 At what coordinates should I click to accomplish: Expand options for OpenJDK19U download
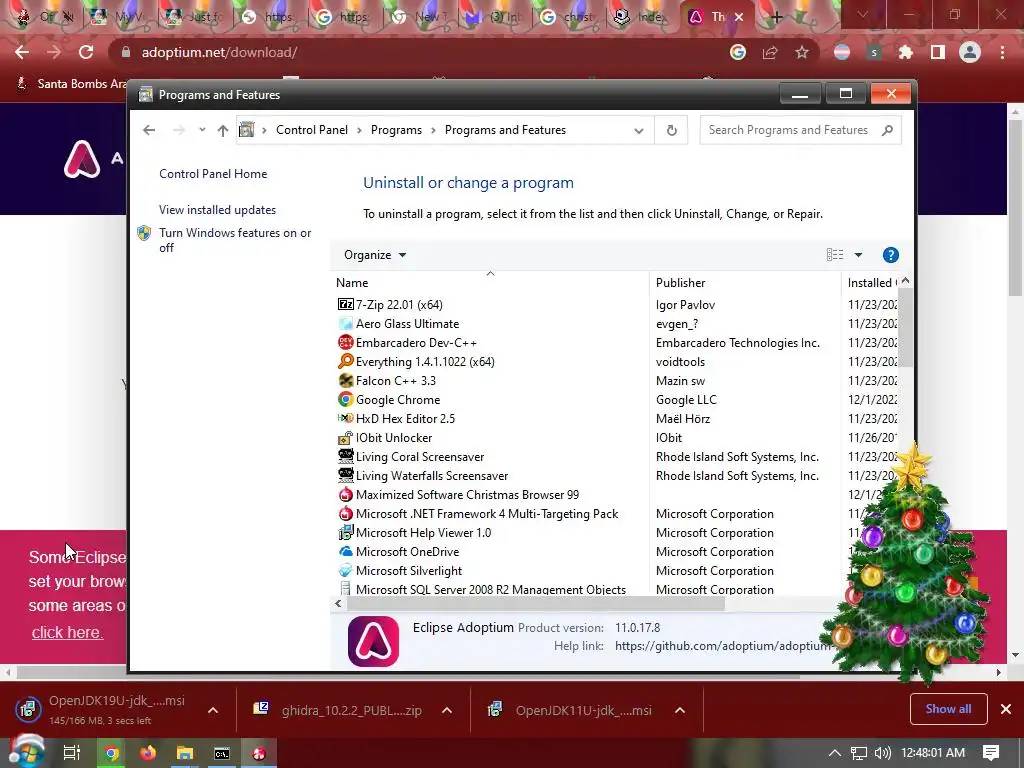213,710
